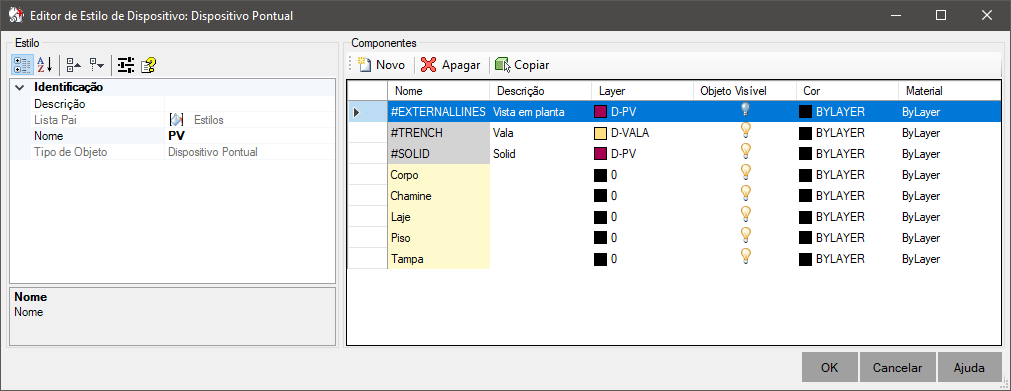Screen dimensions: 1011x391
Task: Toggle visibility lightbulb for Tampa row
Action: tap(745, 257)
